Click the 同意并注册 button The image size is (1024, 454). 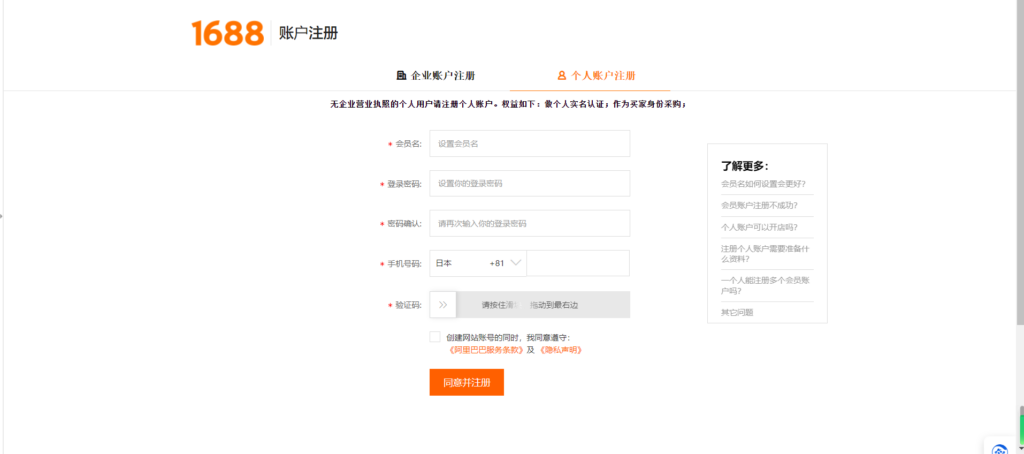point(467,382)
